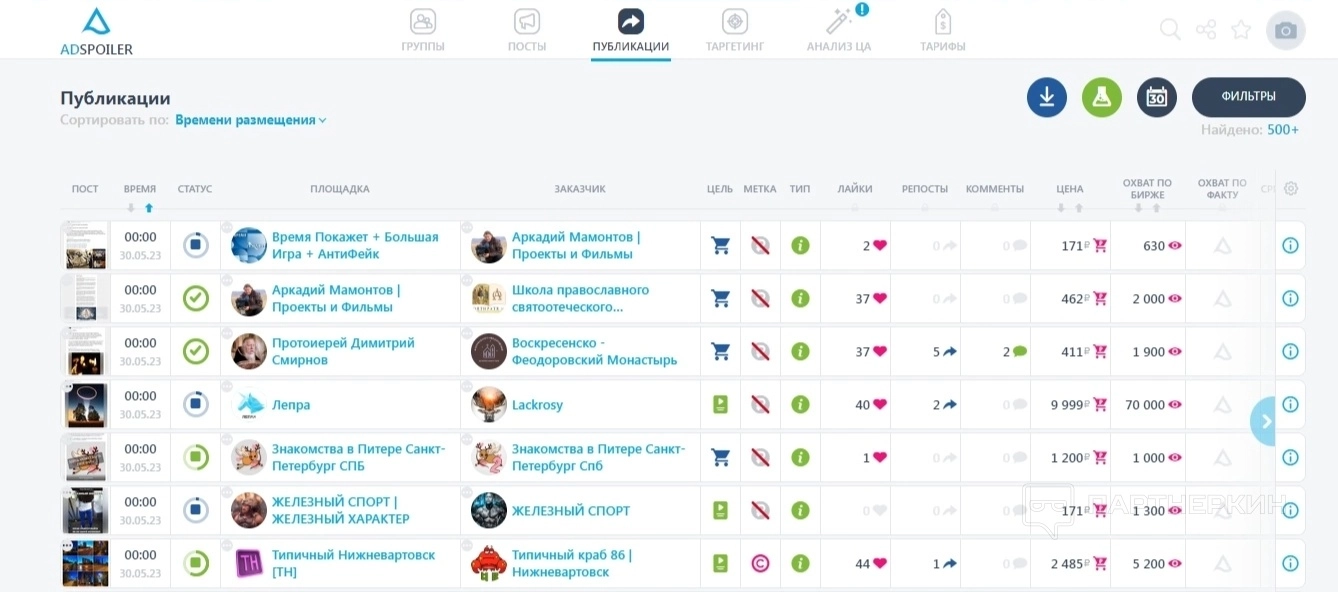Click the blue download button
The height and width of the screenshot is (592, 1338).
pyautogui.click(x=1047, y=97)
